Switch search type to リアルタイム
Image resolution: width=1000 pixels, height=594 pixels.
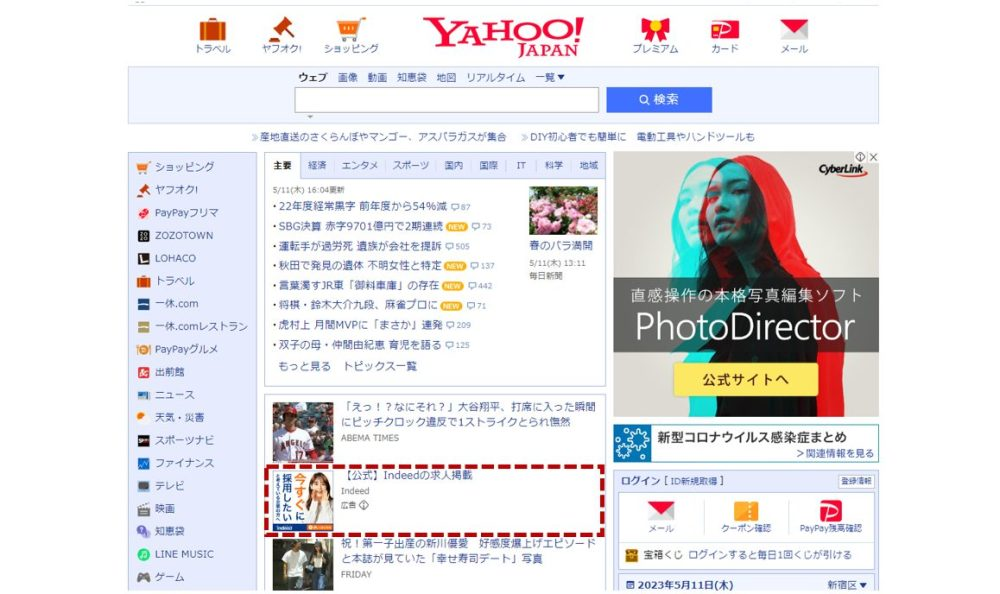(496, 77)
